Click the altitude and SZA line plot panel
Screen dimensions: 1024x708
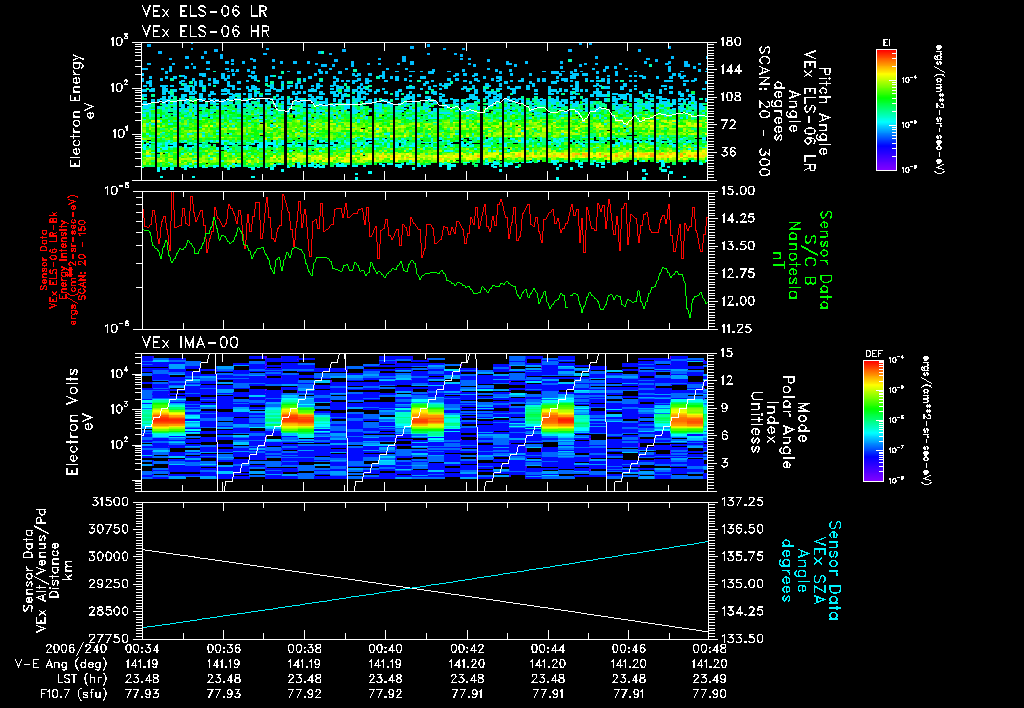point(424,570)
